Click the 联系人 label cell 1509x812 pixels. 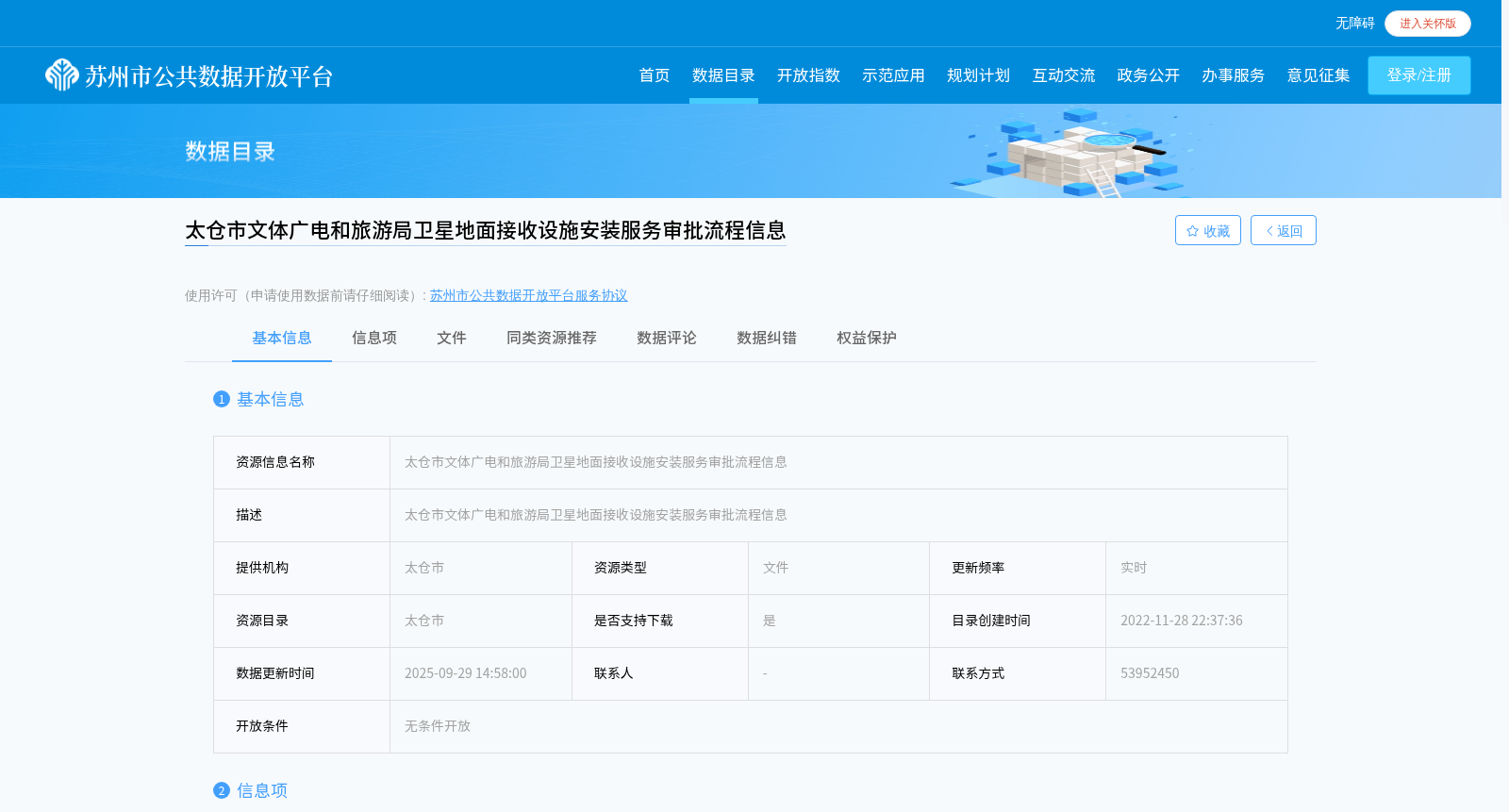tap(660, 673)
